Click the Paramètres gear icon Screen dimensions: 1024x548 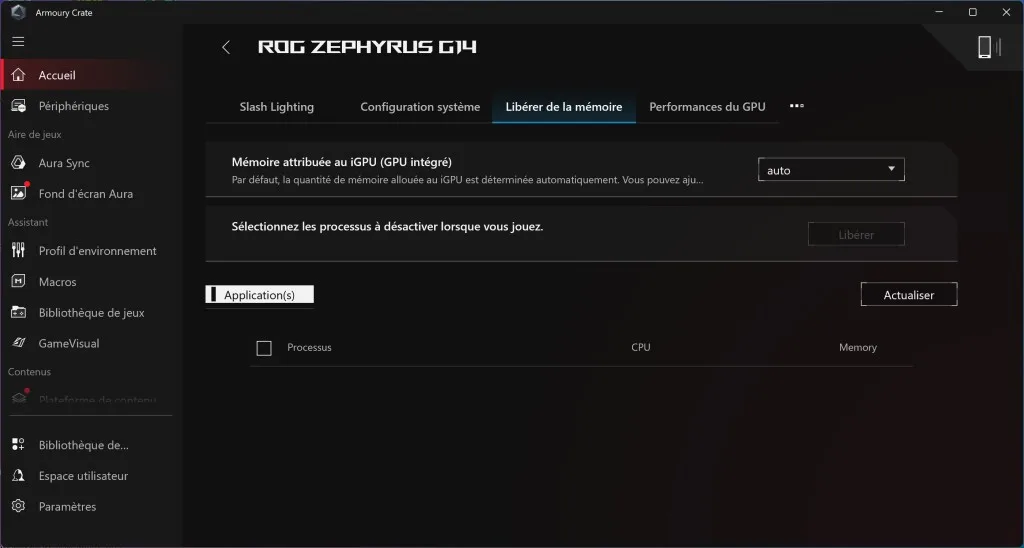tap(18, 506)
